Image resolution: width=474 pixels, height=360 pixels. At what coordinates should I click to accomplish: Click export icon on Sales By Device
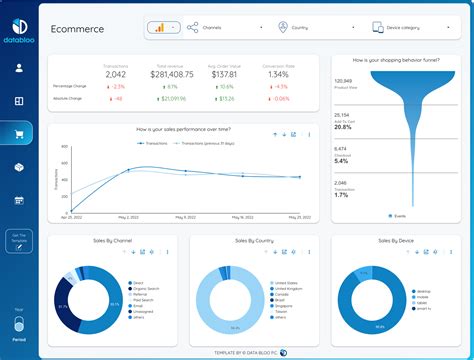(x=426, y=252)
